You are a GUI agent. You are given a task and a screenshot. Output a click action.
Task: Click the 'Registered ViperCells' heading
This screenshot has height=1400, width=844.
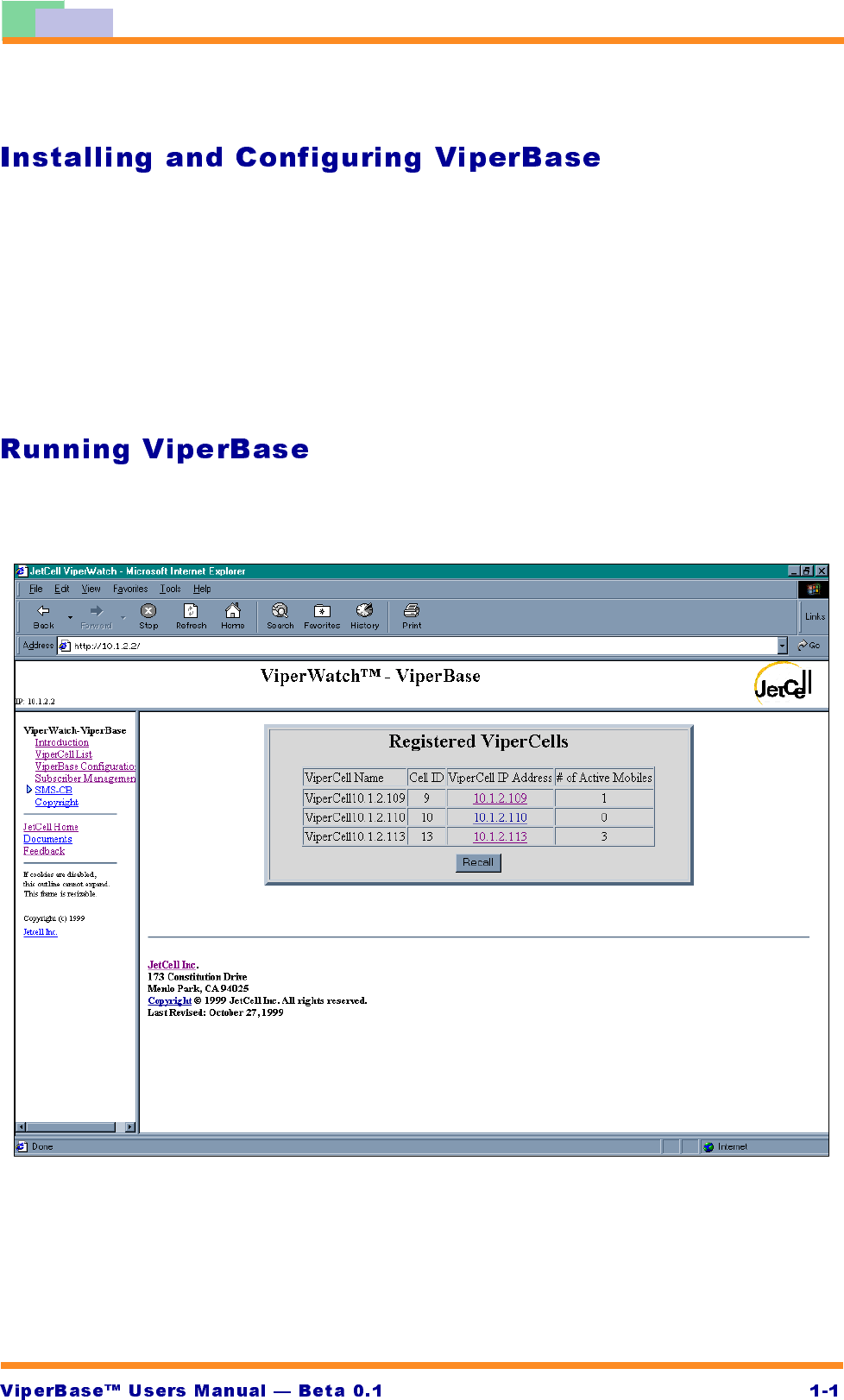tap(478, 741)
